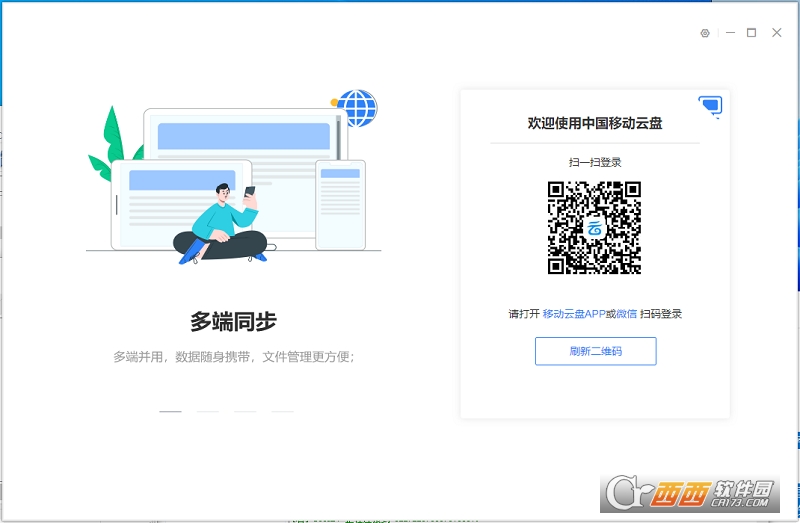Click the multi-device sync illustration
Viewport: 800px width, 523px height.
tap(233, 177)
